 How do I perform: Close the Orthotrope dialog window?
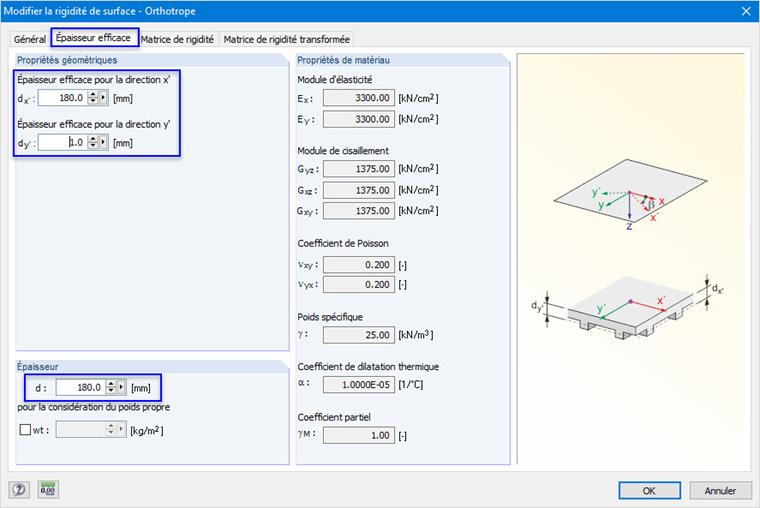pos(746,11)
